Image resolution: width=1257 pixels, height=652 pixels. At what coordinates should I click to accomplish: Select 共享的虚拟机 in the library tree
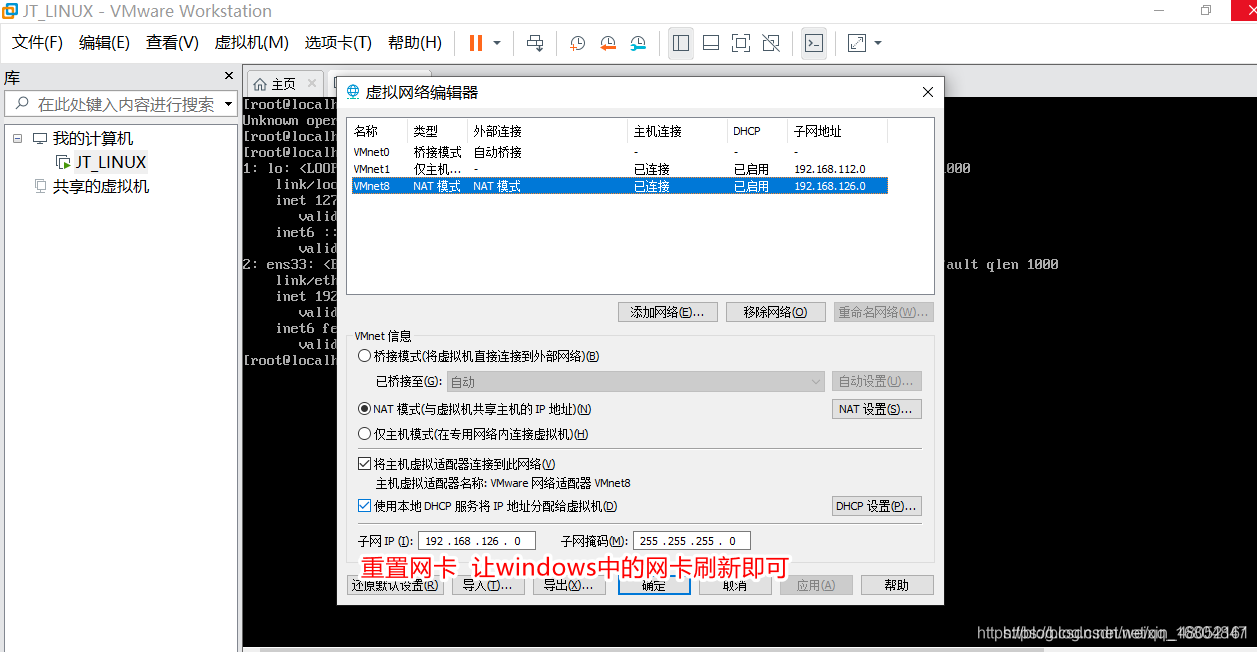(100, 186)
